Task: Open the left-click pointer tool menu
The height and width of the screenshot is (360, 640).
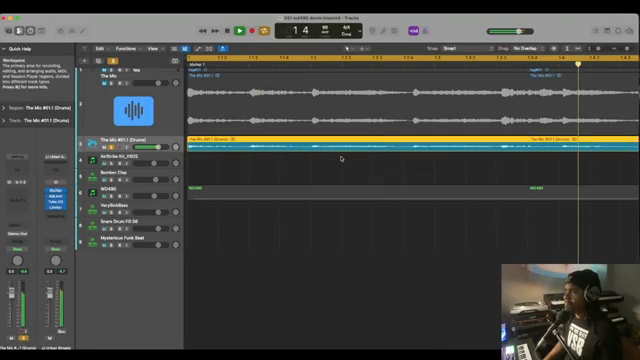Action: (x=349, y=49)
